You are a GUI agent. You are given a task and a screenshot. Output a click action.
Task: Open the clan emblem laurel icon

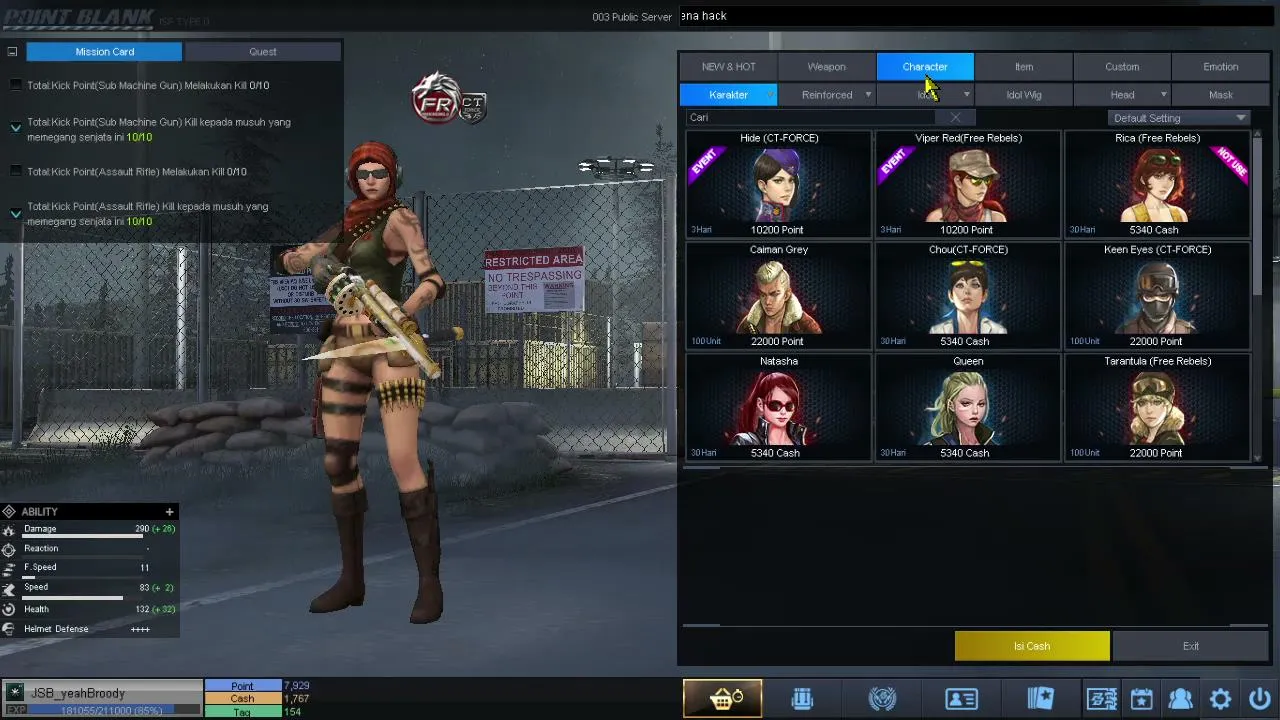click(x=882, y=698)
